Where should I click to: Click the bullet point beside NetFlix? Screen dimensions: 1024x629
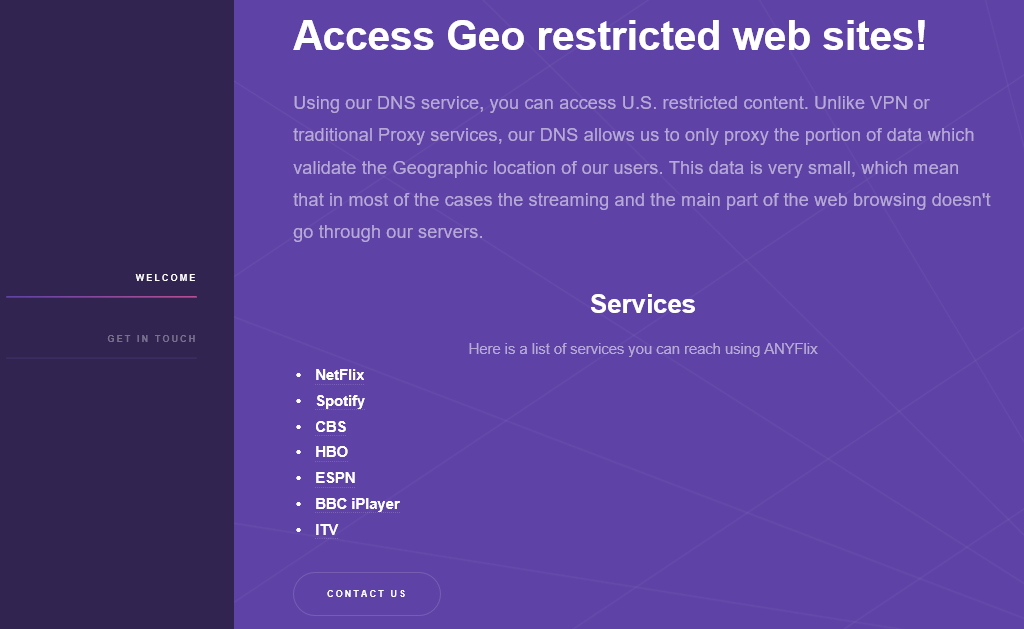pos(298,376)
